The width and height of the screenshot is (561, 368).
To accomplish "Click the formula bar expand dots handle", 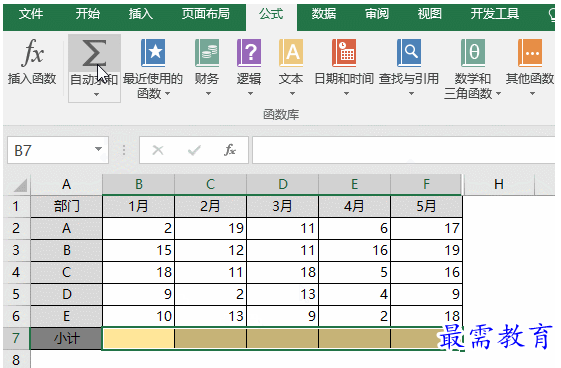I will point(124,150).
